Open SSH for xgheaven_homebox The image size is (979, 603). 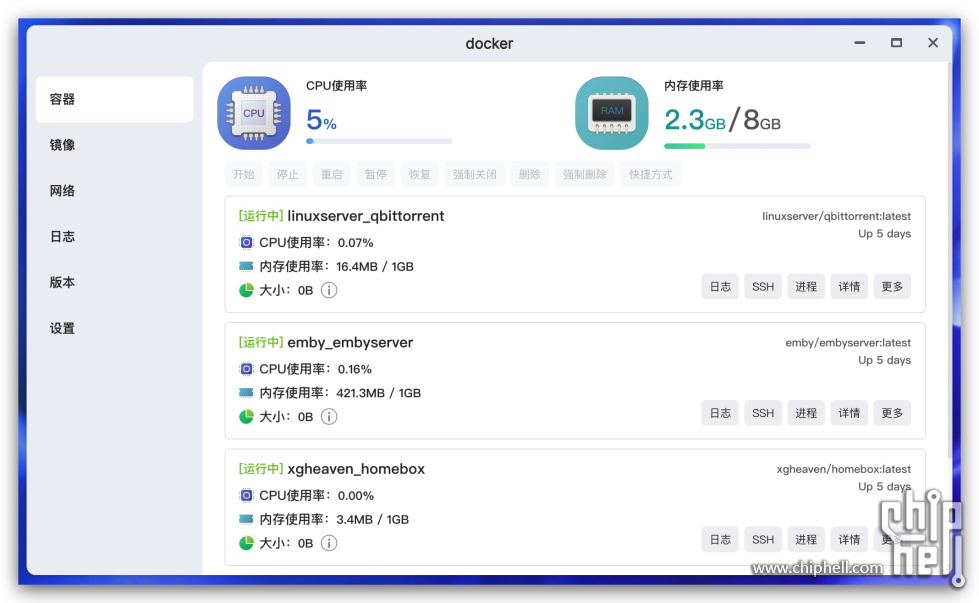click(x=763, y=539)
